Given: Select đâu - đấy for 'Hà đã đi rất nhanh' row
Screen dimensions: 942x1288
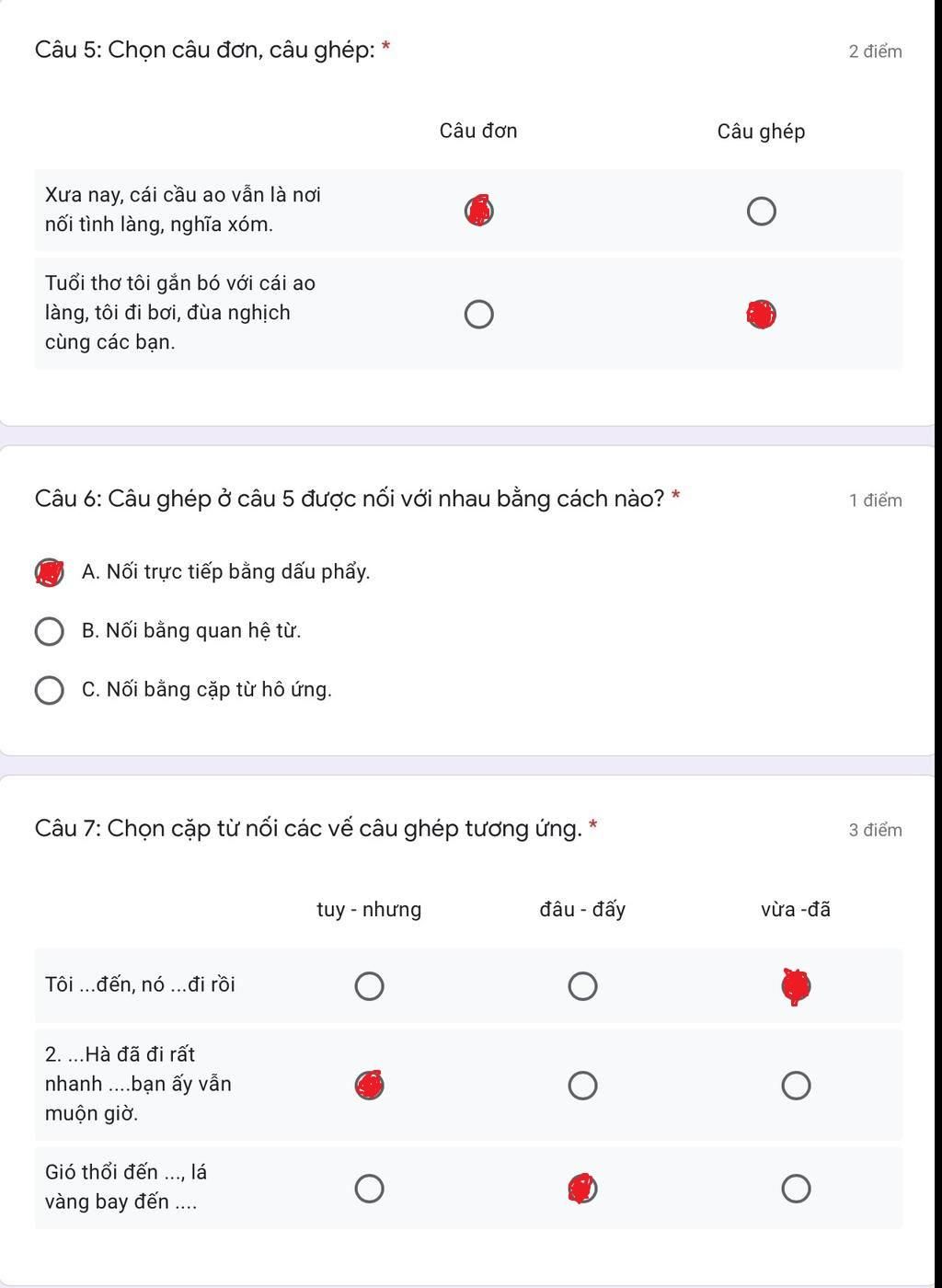Looking at the screenshot, I should point(582,1085).
